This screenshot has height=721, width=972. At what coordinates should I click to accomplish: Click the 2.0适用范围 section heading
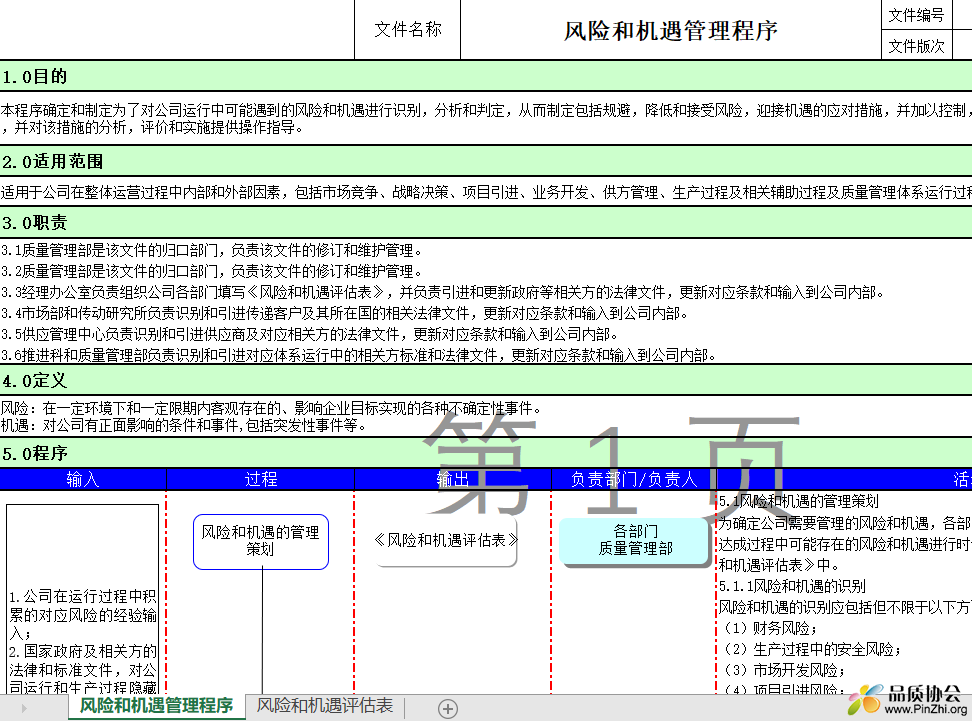pyautogui.click(x=53, y=162)
